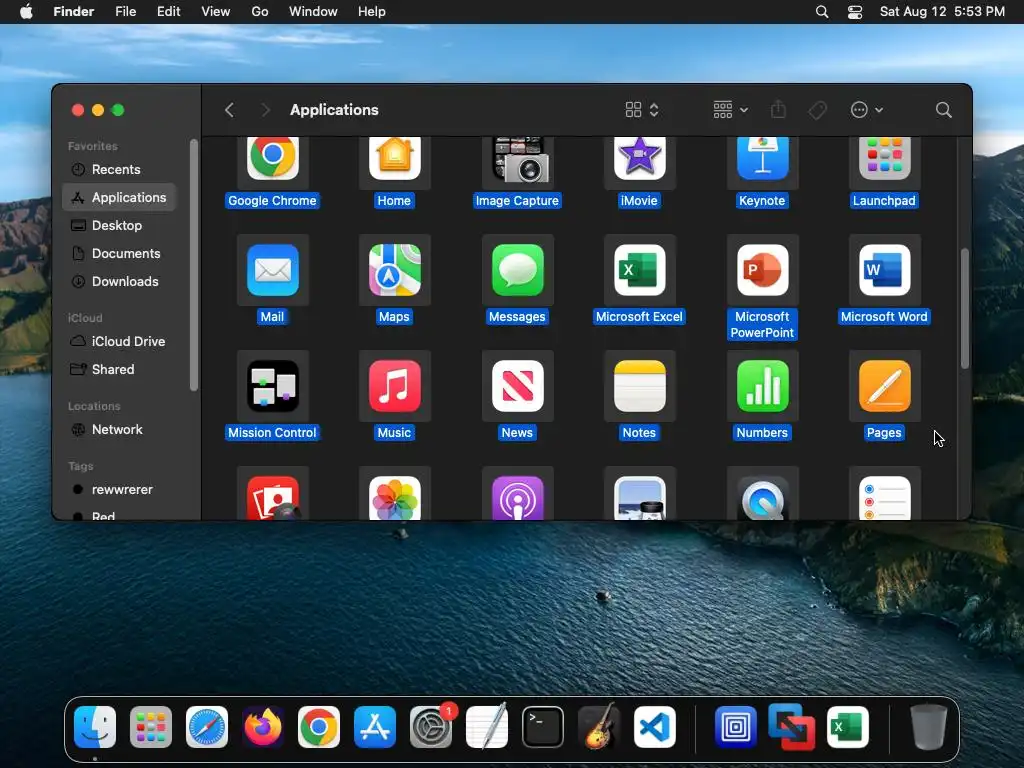
Task: Click the Finder window vertical scrollbar
Action: (x=965, y=308)
